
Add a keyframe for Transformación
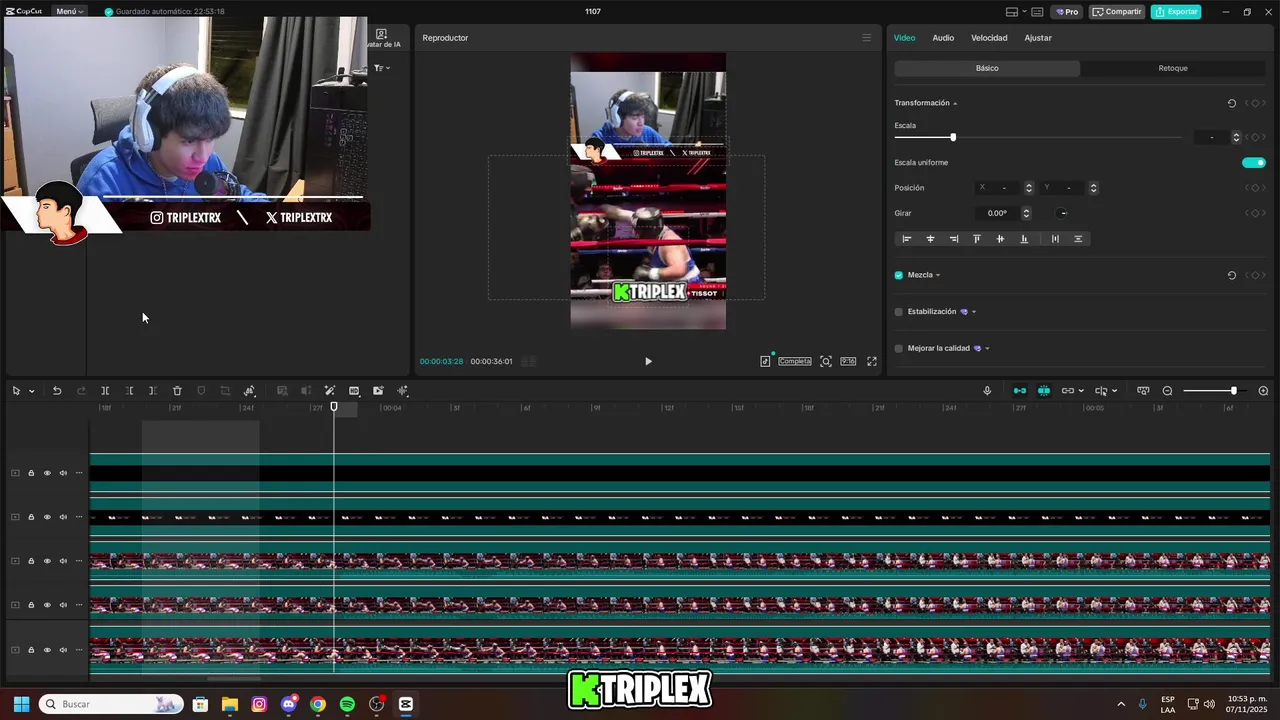pos(1255,103)
